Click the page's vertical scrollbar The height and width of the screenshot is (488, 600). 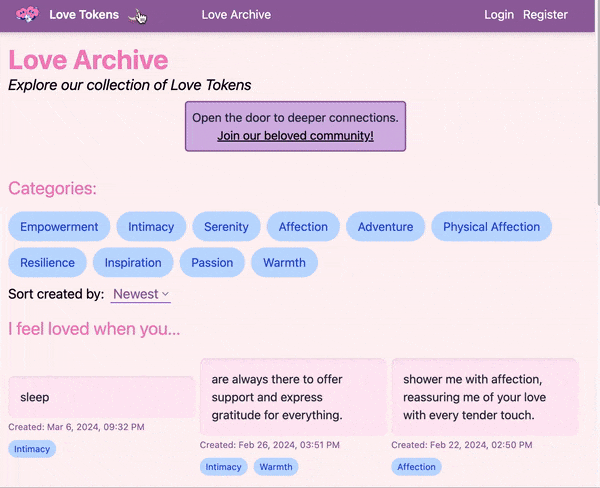[597, 103]
